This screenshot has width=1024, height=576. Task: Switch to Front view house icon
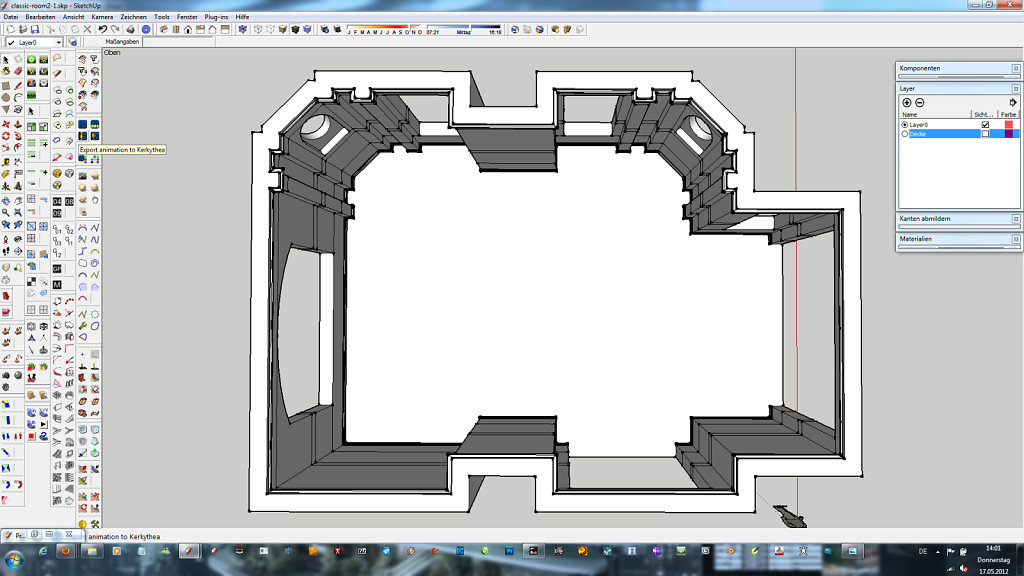(x=188, y=29)
